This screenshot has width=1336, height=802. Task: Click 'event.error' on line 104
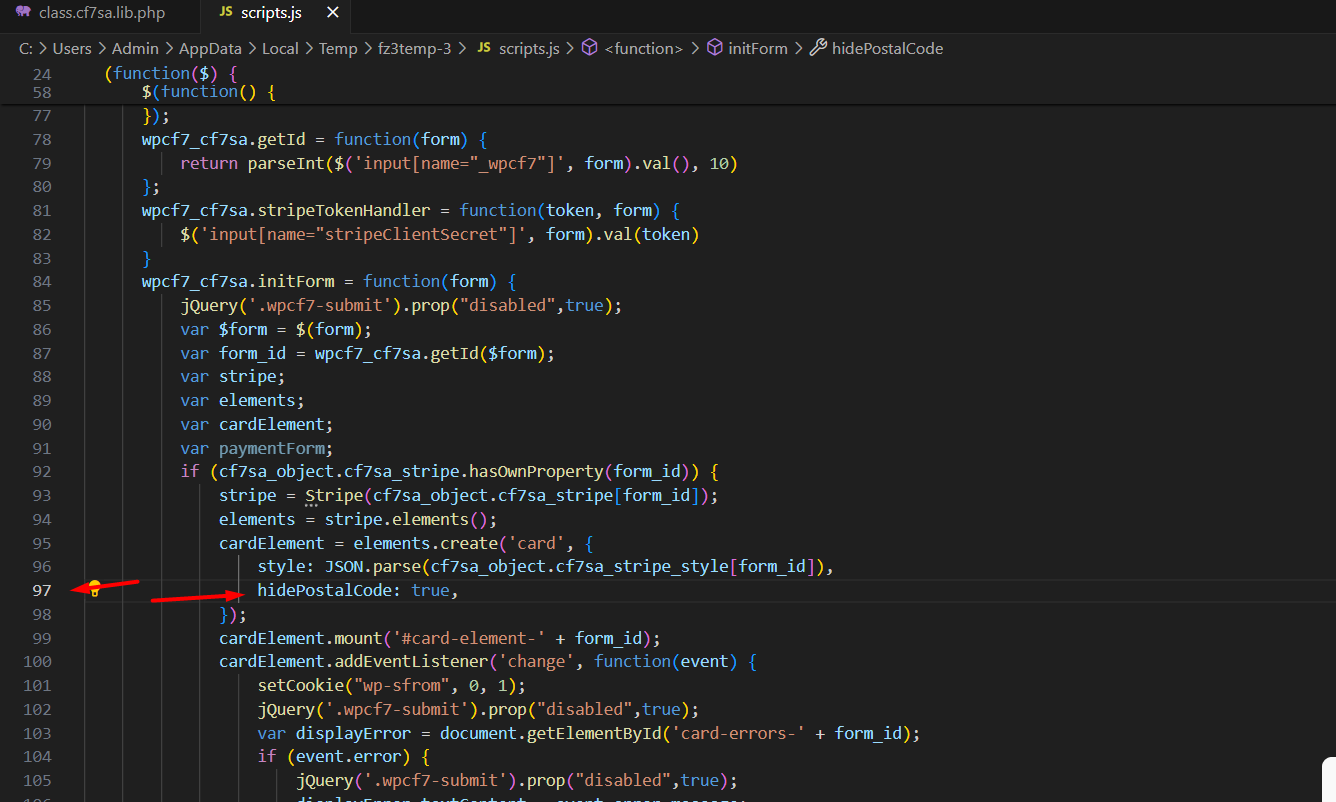coord(349,756)
